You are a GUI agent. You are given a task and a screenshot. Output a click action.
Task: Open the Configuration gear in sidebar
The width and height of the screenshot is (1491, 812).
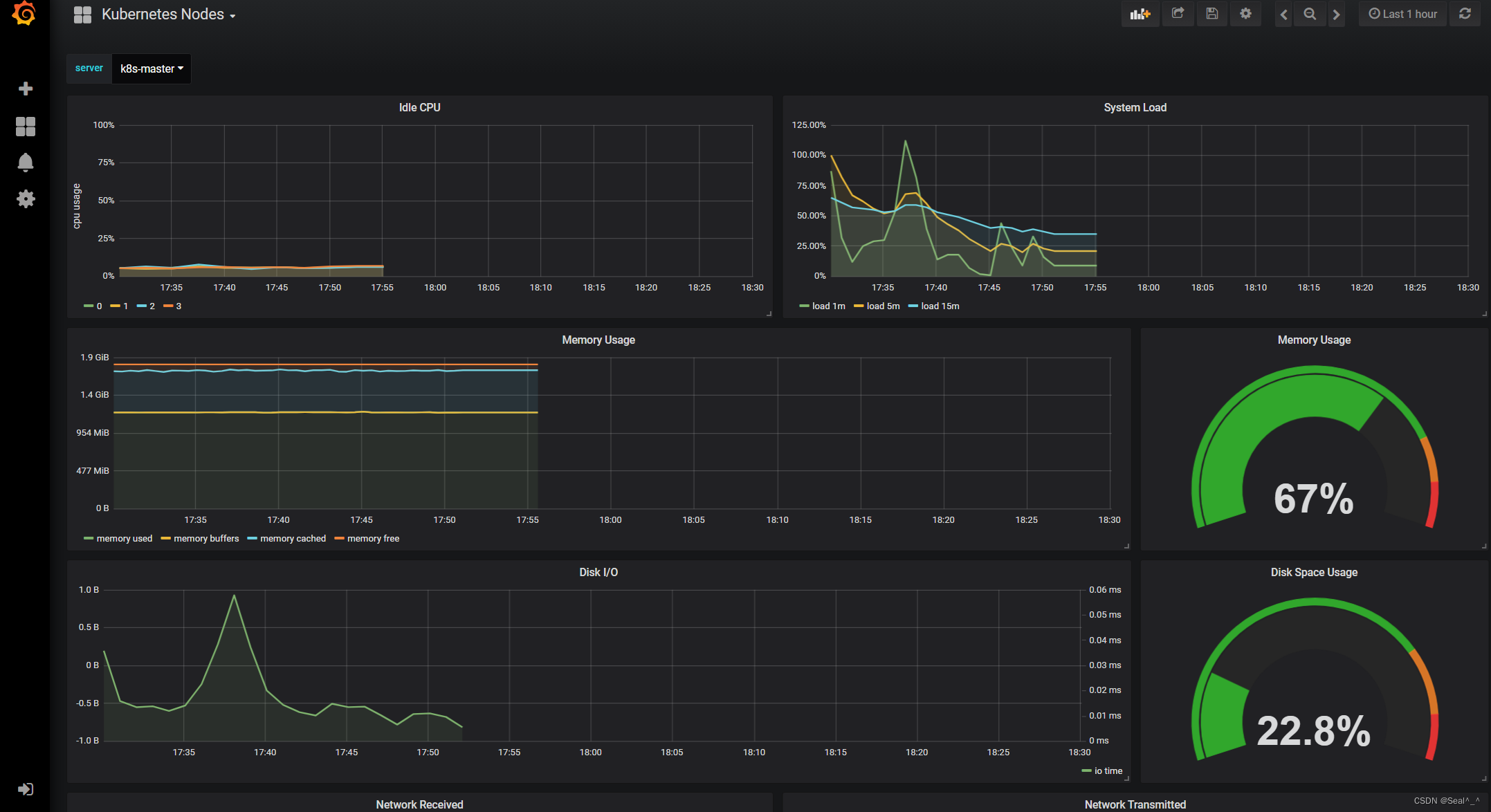coord(26,199)
